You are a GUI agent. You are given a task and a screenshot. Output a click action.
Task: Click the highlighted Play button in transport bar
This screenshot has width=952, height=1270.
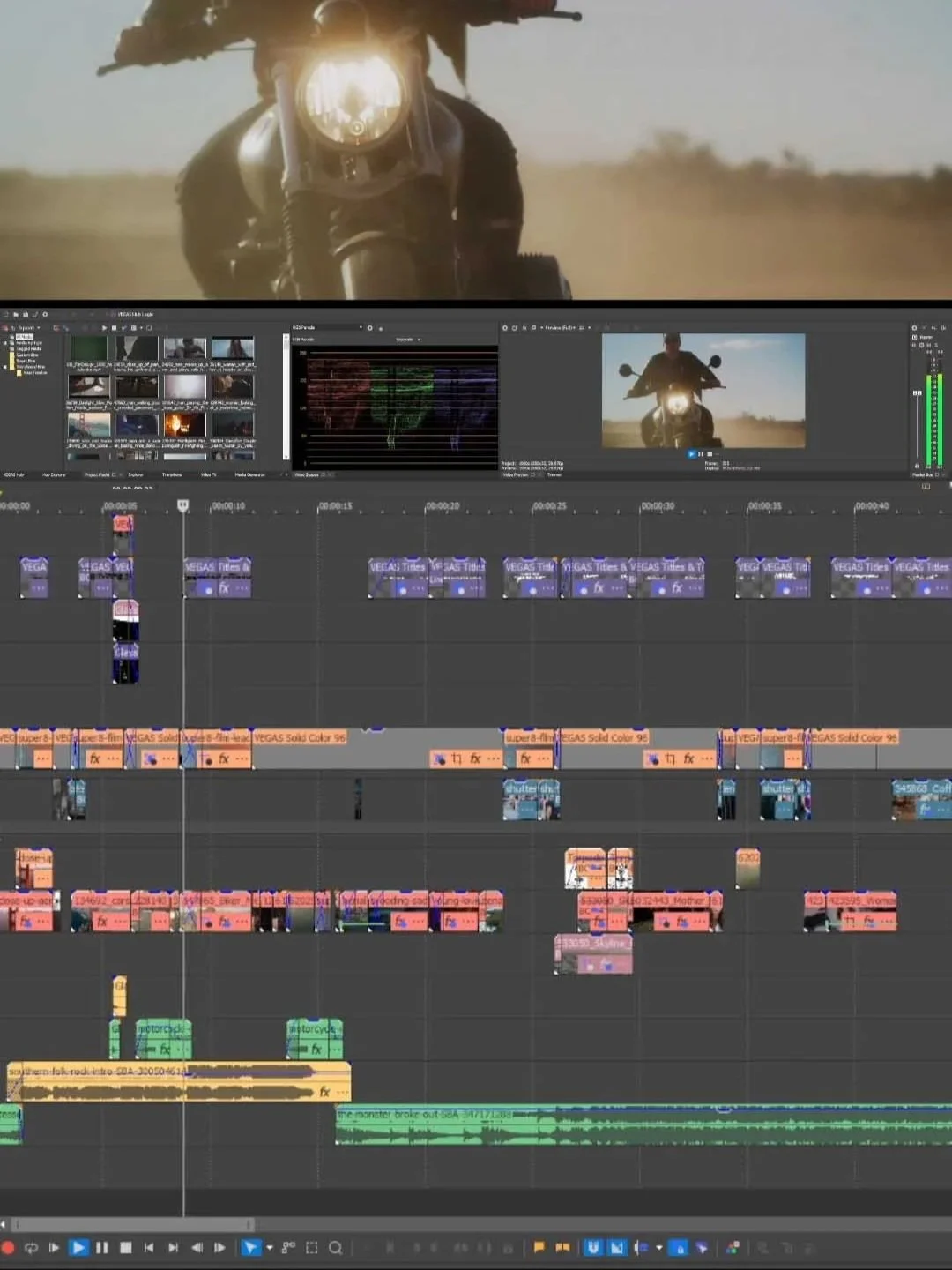(78, 1248)
